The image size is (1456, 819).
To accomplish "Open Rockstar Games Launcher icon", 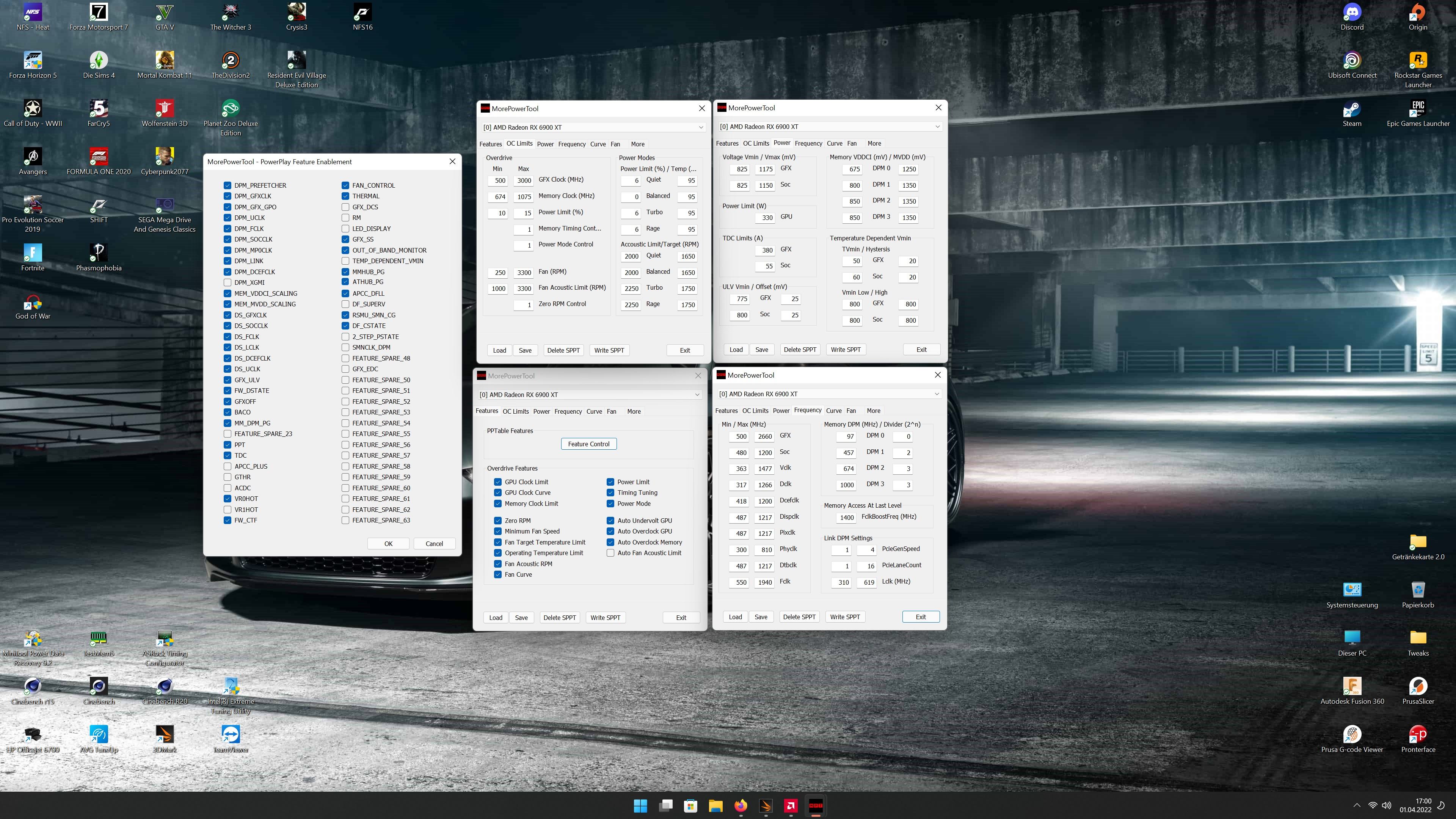I will (x=1418, y=69).
